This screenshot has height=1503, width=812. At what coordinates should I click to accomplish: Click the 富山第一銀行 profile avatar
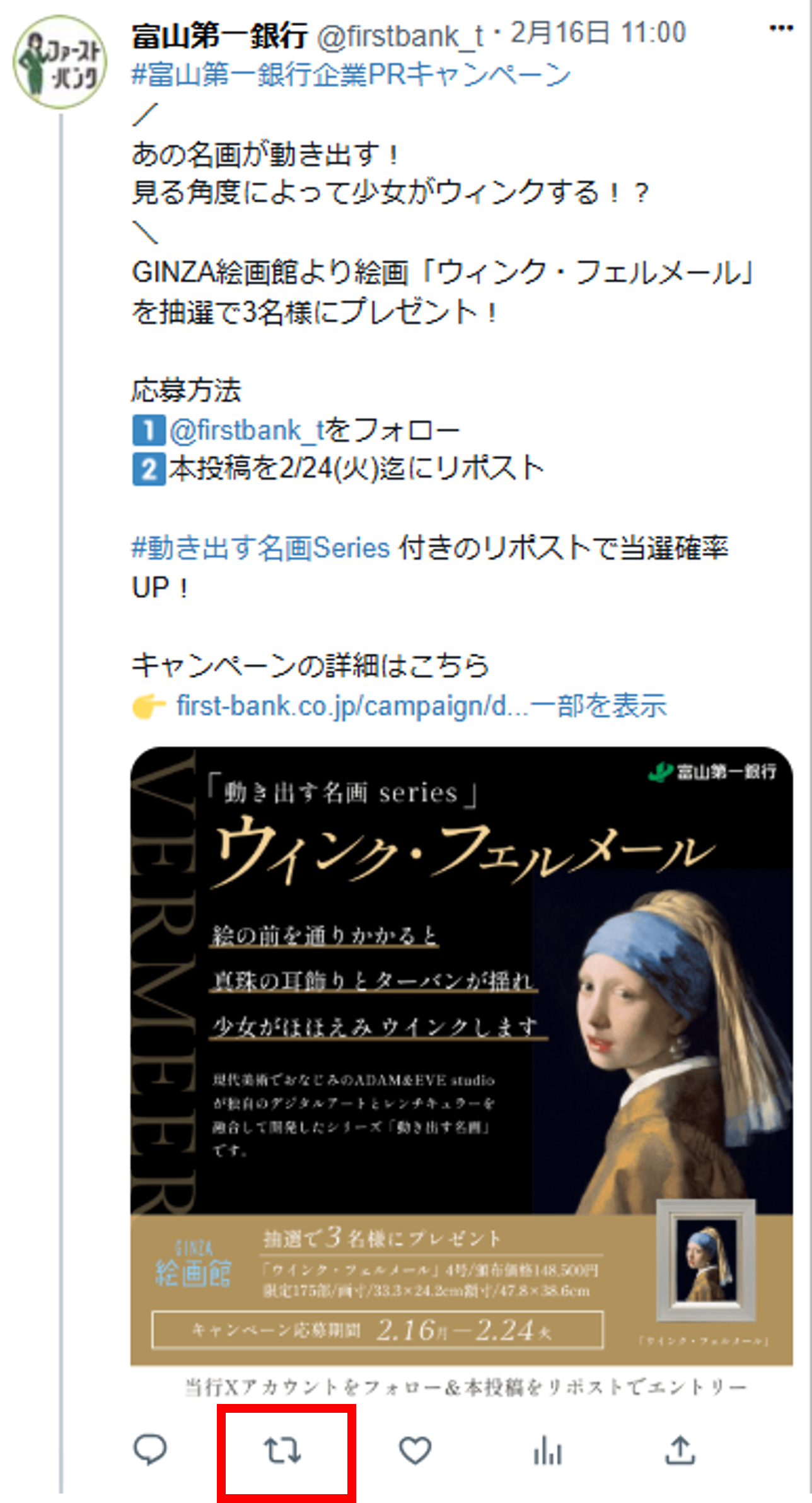tap(60, 62)
